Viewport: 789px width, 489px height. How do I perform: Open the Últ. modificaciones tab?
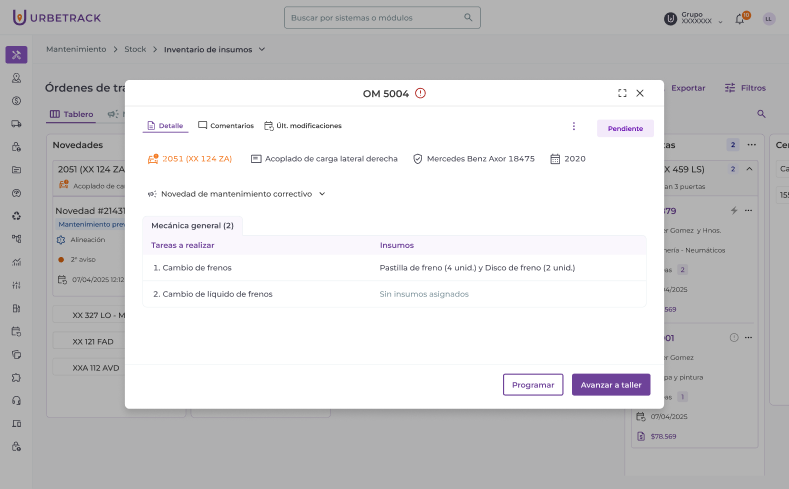303,126
